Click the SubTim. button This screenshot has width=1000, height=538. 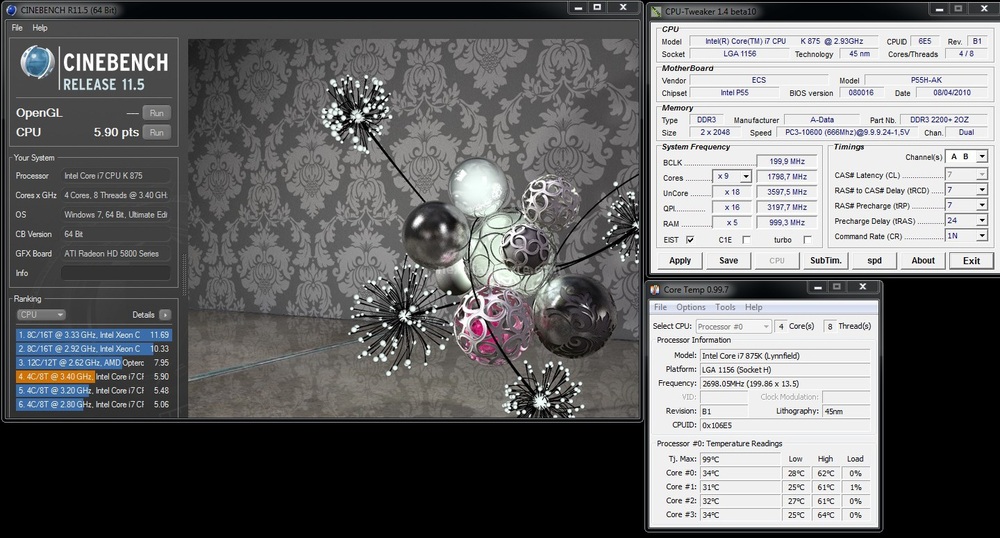click(826, 261)
